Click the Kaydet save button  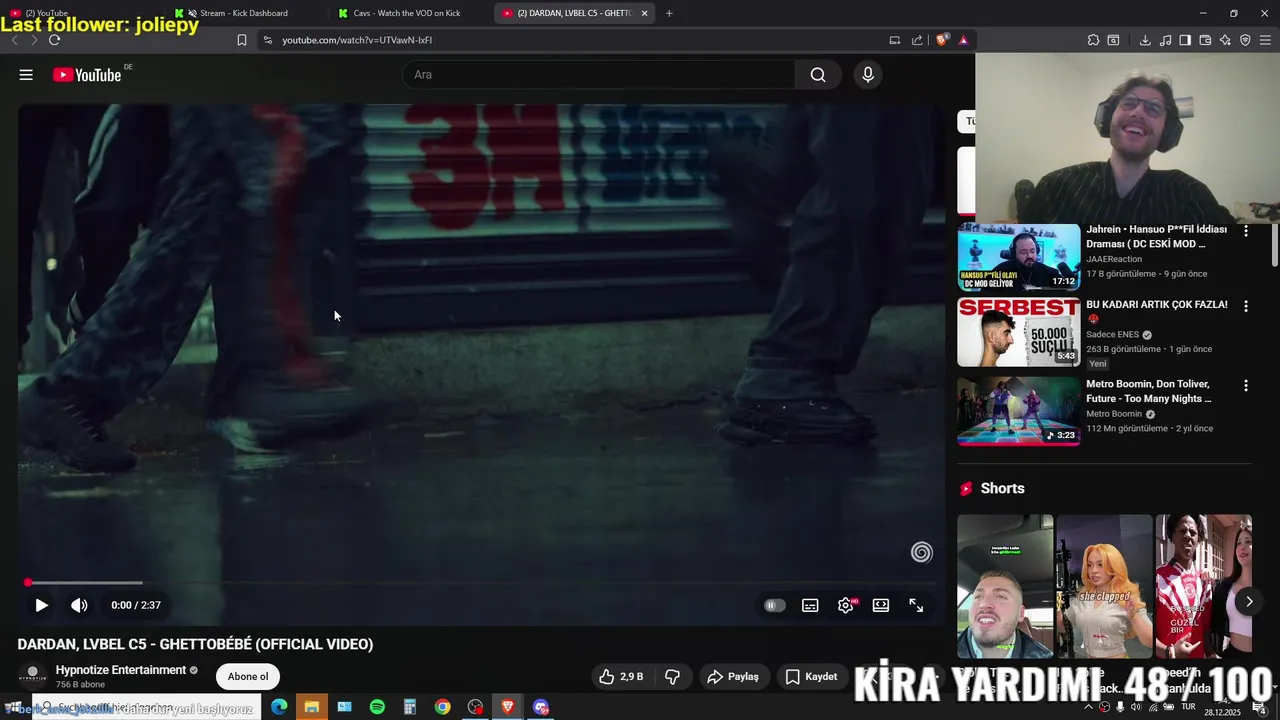[x=811, y=677]
